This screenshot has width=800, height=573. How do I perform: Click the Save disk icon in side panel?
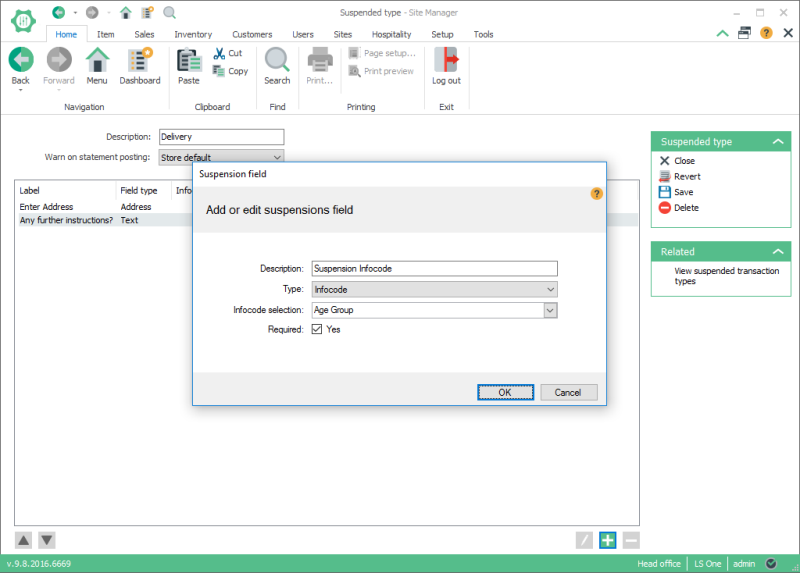click(664, 192)
